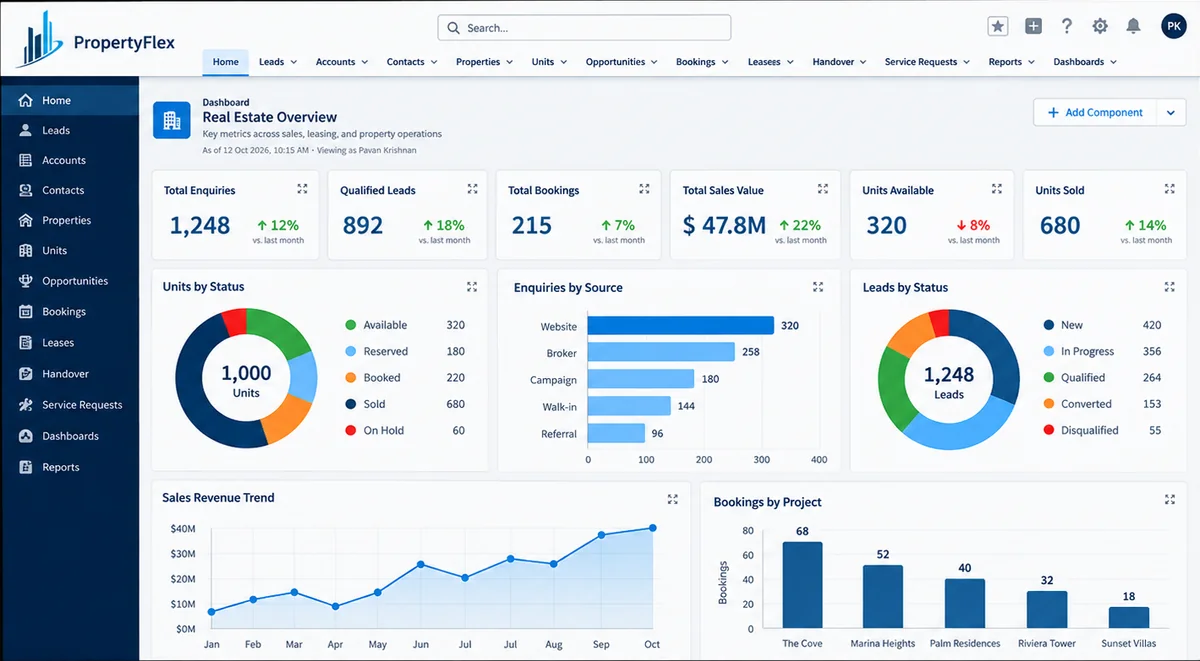Go to Home in the sidebar
Viewport: 1200px width, 661px height.
point(70,100)
